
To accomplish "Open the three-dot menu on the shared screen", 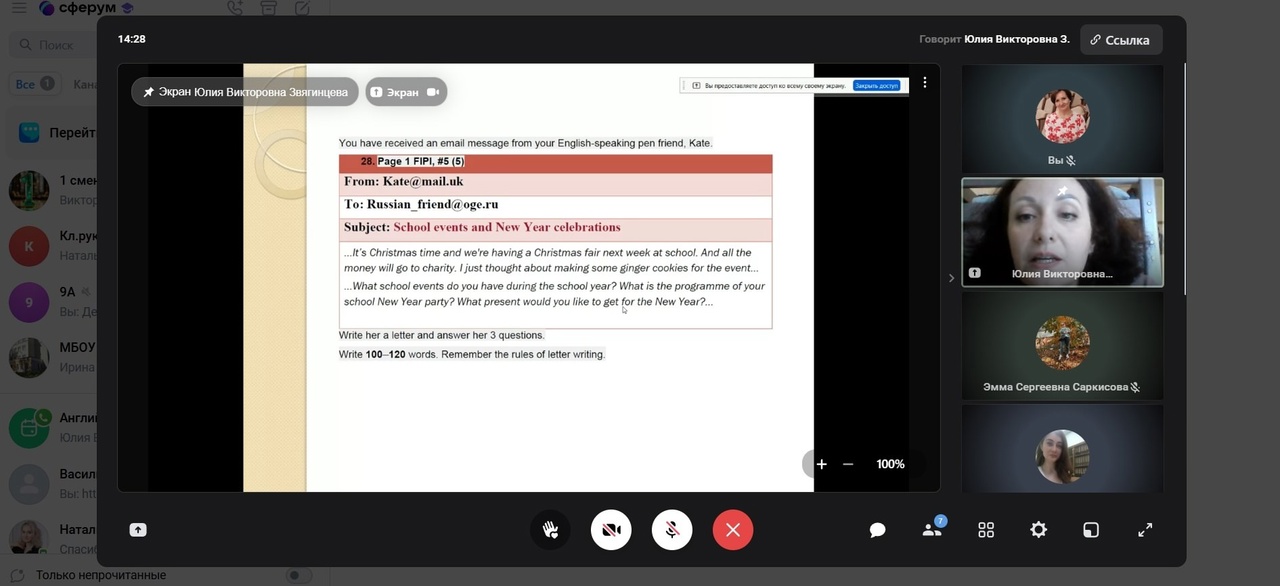I will tap(925, 82).
